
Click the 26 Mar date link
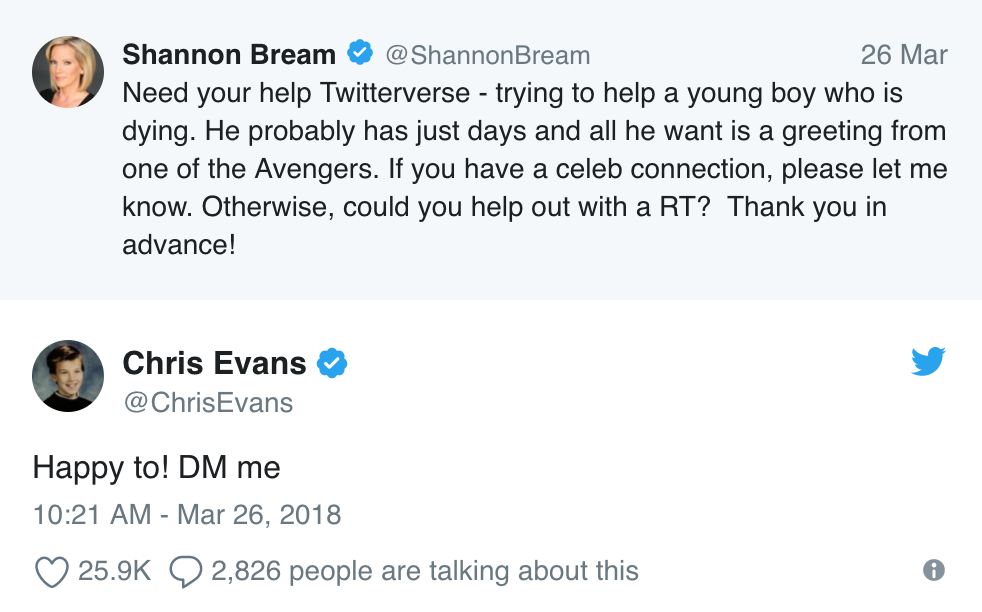coord(903,54)
